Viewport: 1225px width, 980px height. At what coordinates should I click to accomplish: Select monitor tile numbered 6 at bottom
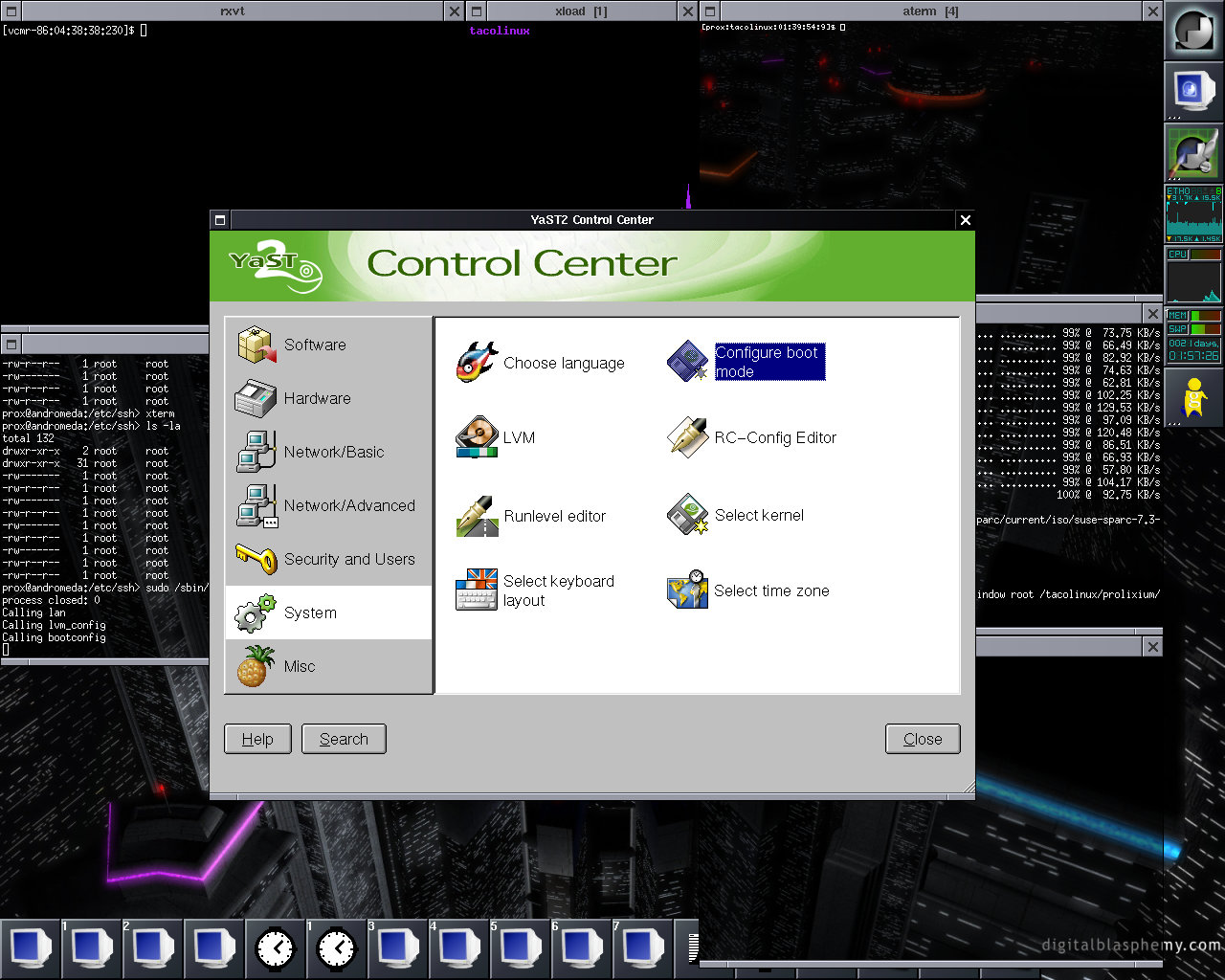[582, 948]
